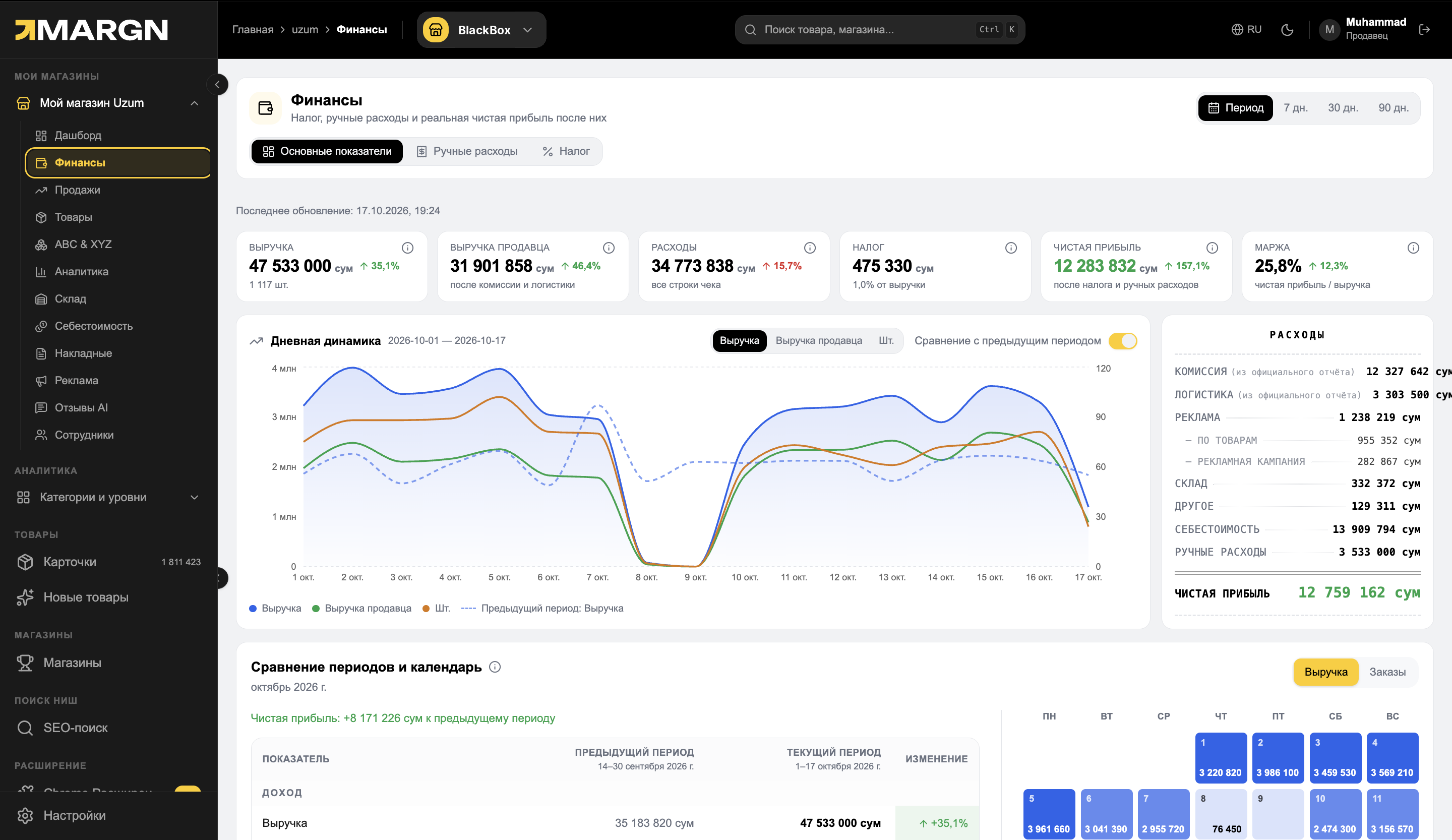Open the BlackBox store dropdown

pyautogui.click(x=481, y=30)
